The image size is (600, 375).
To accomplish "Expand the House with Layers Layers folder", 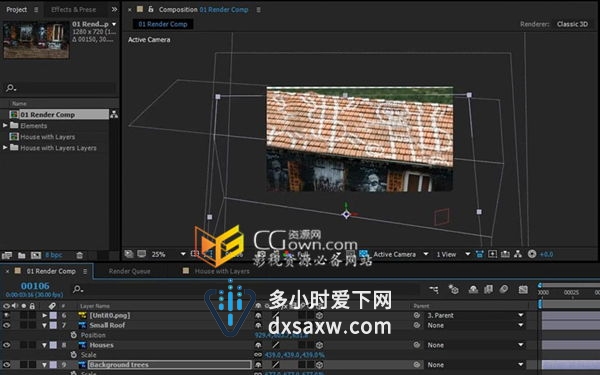I will coord(5,148).
